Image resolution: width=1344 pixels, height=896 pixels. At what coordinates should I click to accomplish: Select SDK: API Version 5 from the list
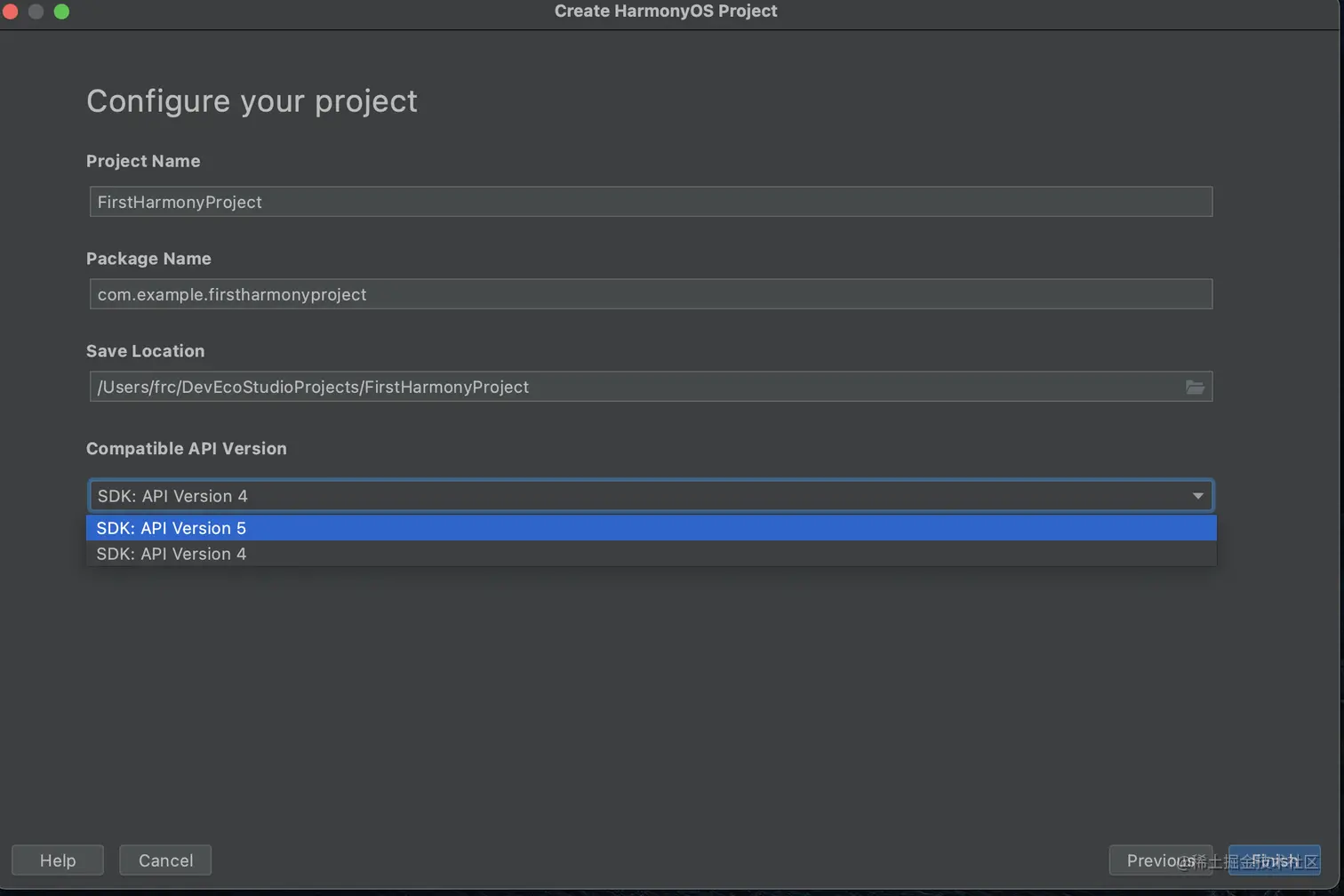click(x=651, y=528)
